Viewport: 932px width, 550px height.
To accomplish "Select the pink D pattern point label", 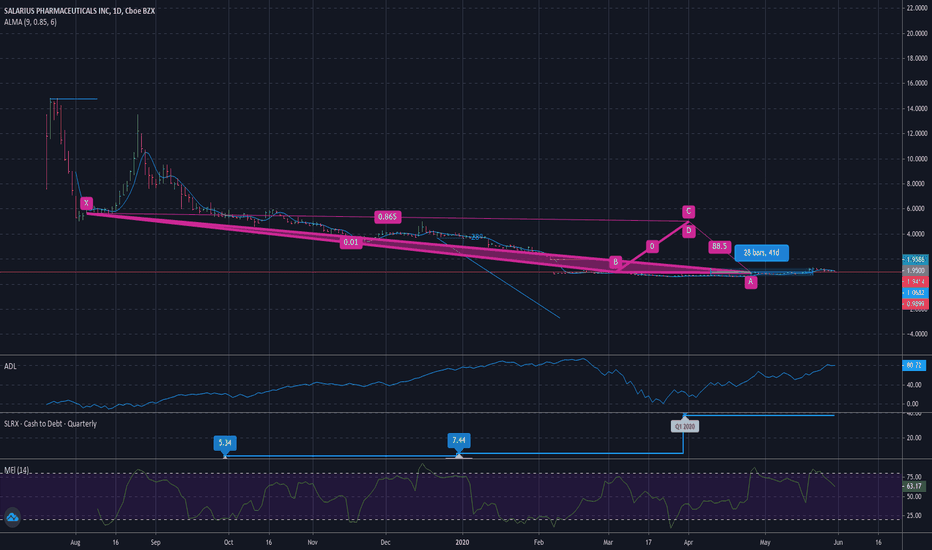I will pyautogui.click(x=688, y=230).
